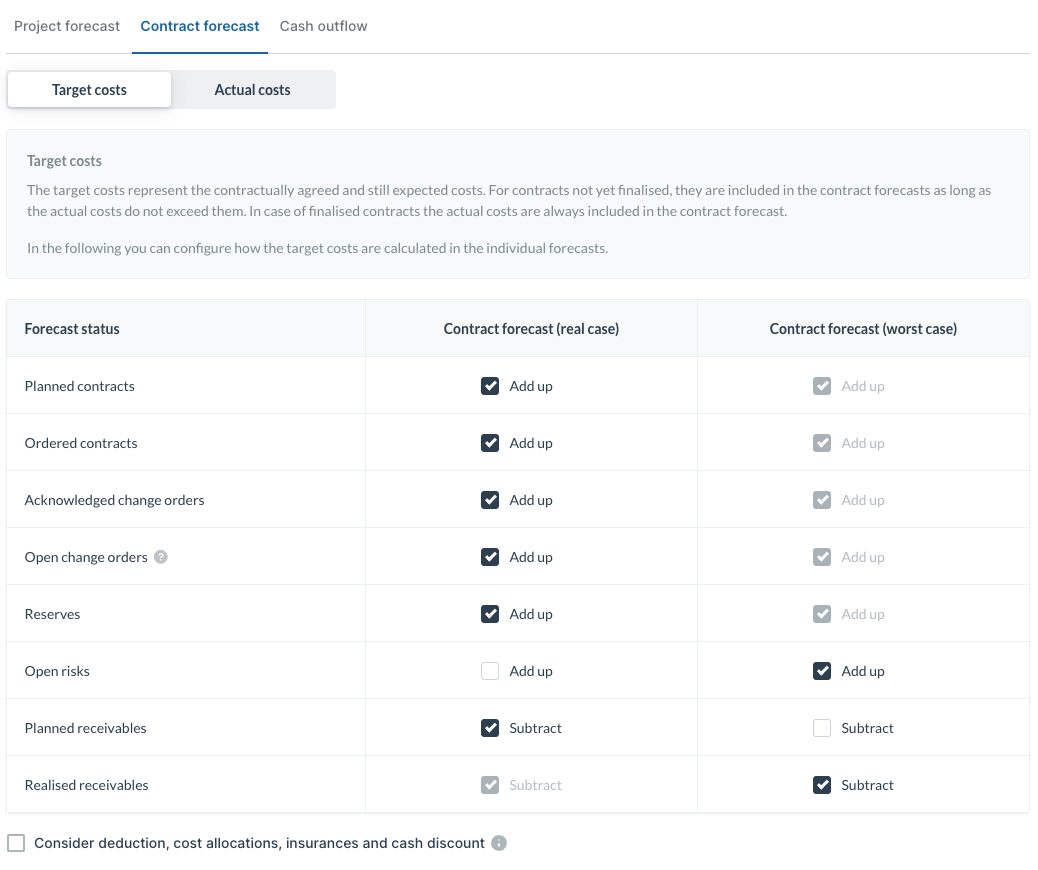
Task: Click the Reserves row label
Action: pyautogui.click(x=52, y=614)
